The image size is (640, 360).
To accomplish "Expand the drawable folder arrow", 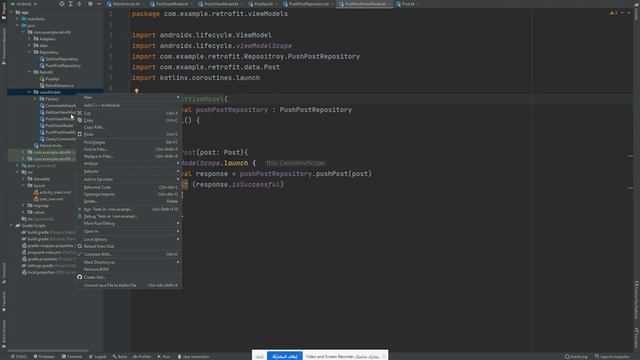I will (23, 179).
